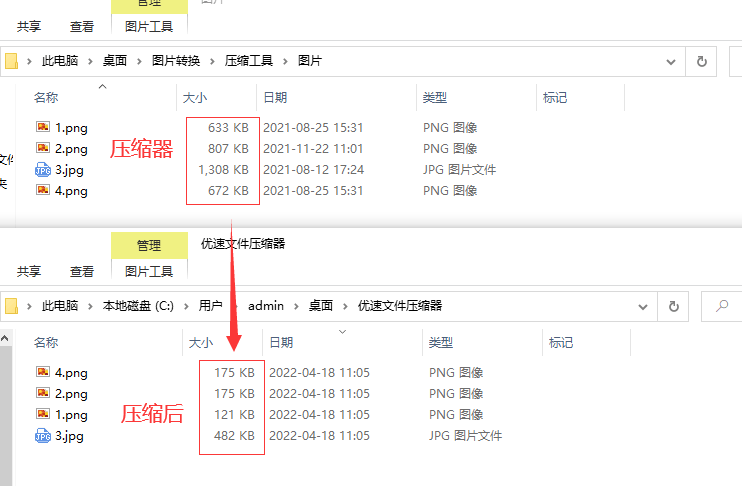Image resolution: width=742 pixels, height=486 pixels.
Task: Refresh the upper window folder view
Action: pos(701,62)
